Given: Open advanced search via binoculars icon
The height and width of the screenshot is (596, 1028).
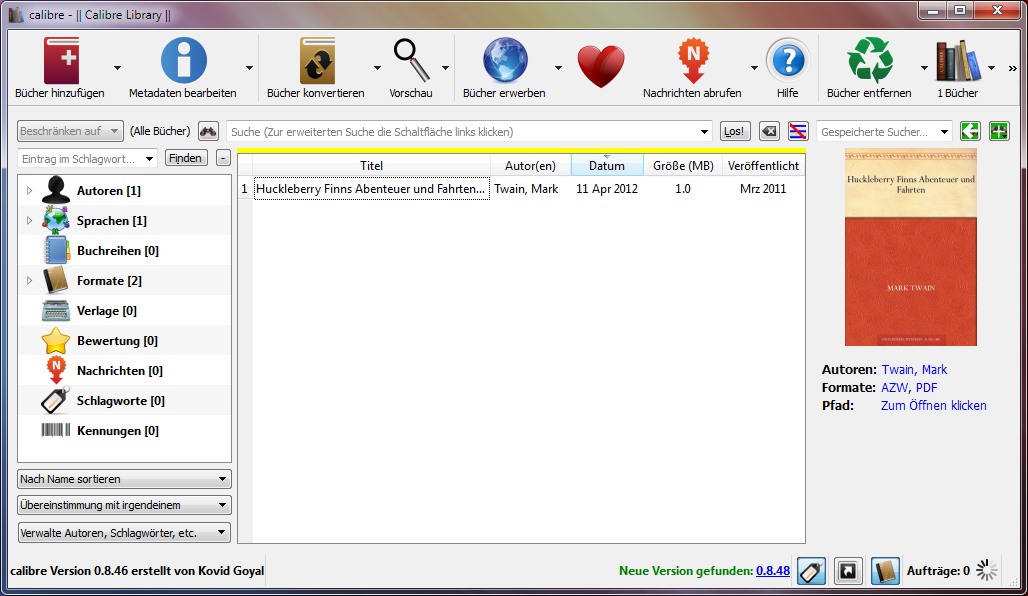Looking at the screenshot, I should 208,131.
